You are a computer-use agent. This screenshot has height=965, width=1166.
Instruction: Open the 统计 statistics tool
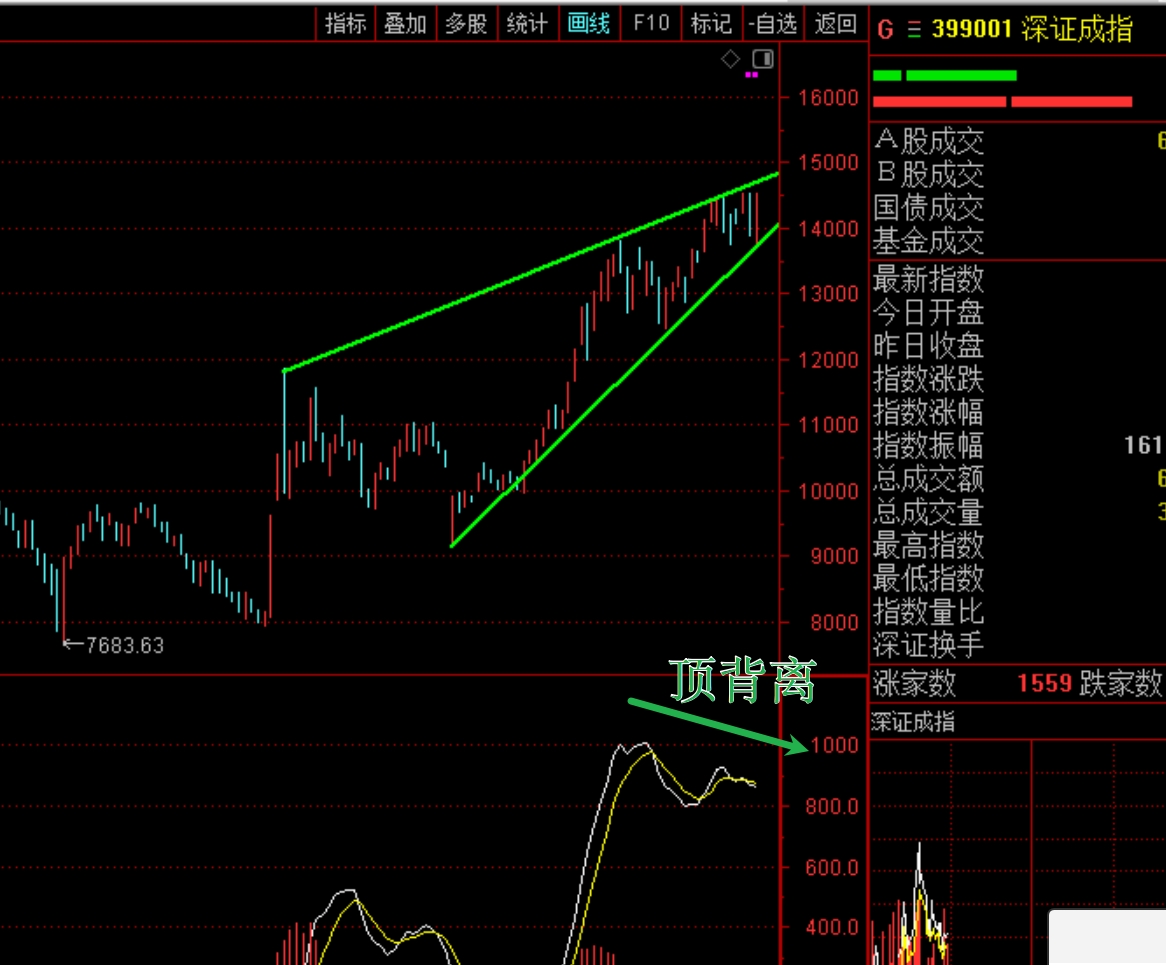point(527,24)
